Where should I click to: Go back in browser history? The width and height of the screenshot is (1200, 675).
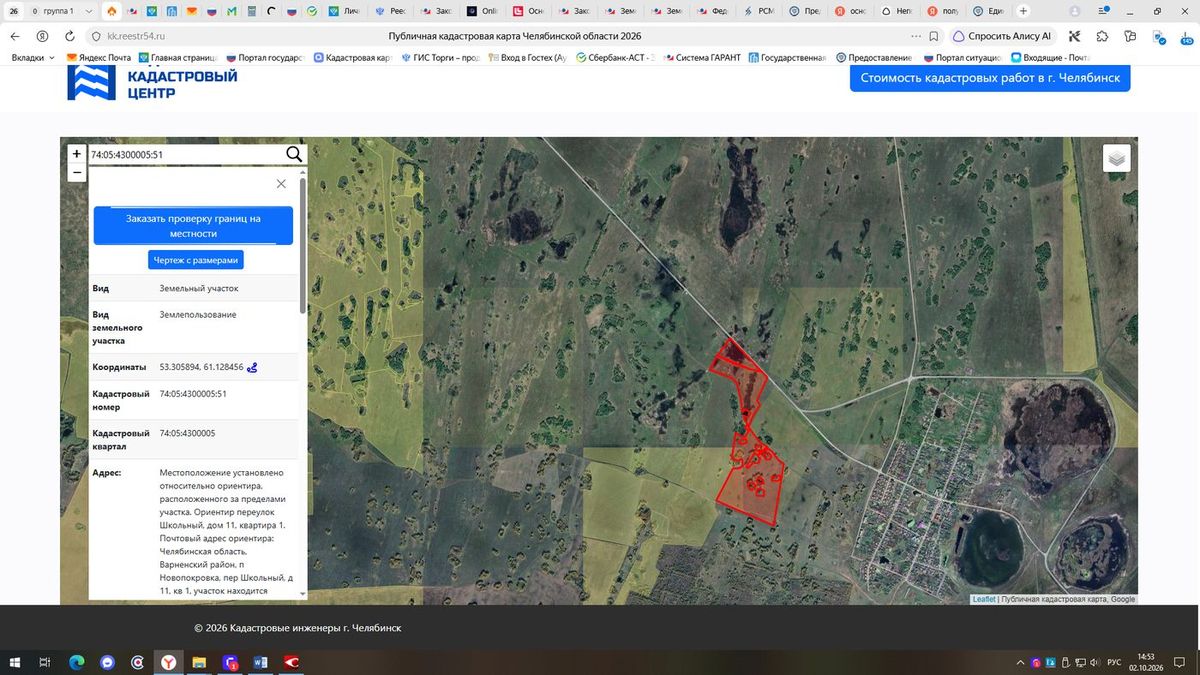pos(15,36)
